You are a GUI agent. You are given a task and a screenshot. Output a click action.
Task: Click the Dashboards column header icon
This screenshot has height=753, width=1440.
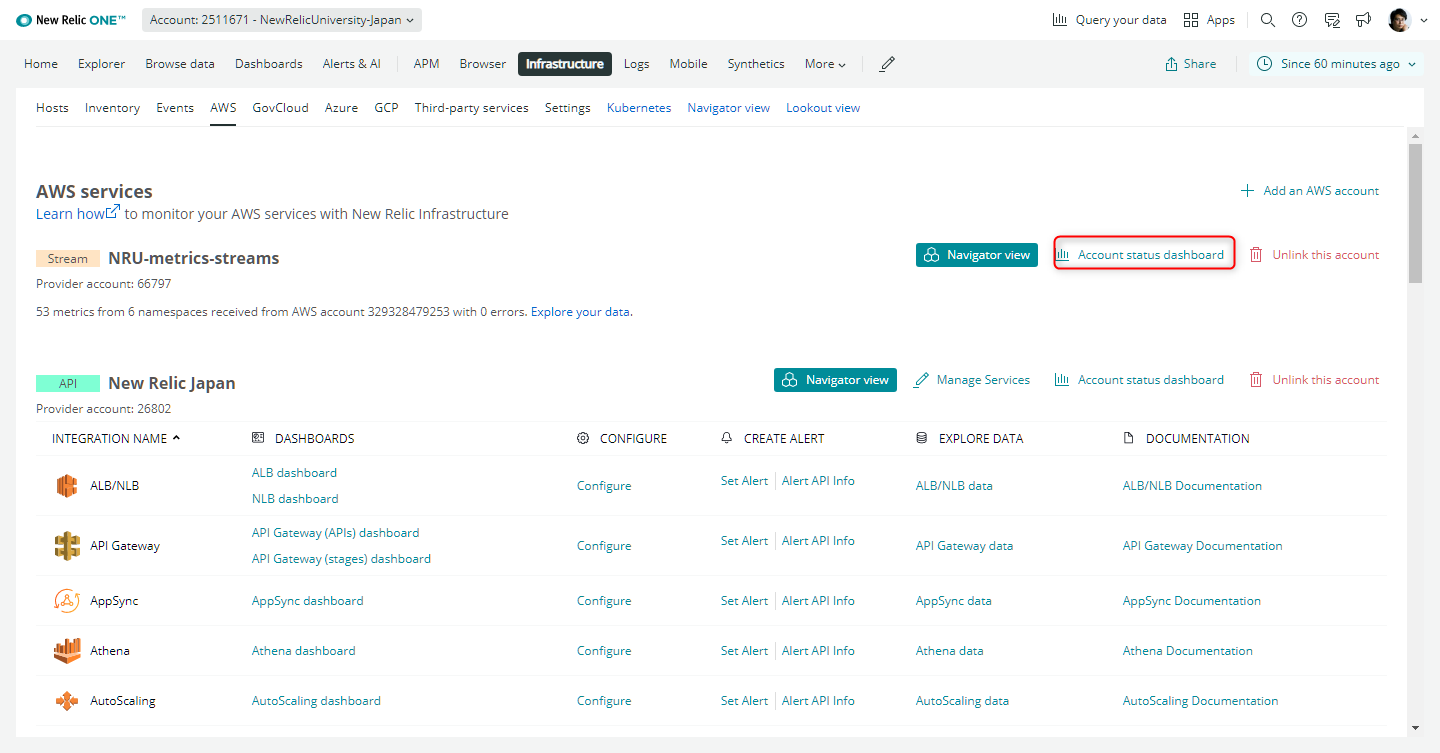tap(258, 438)
